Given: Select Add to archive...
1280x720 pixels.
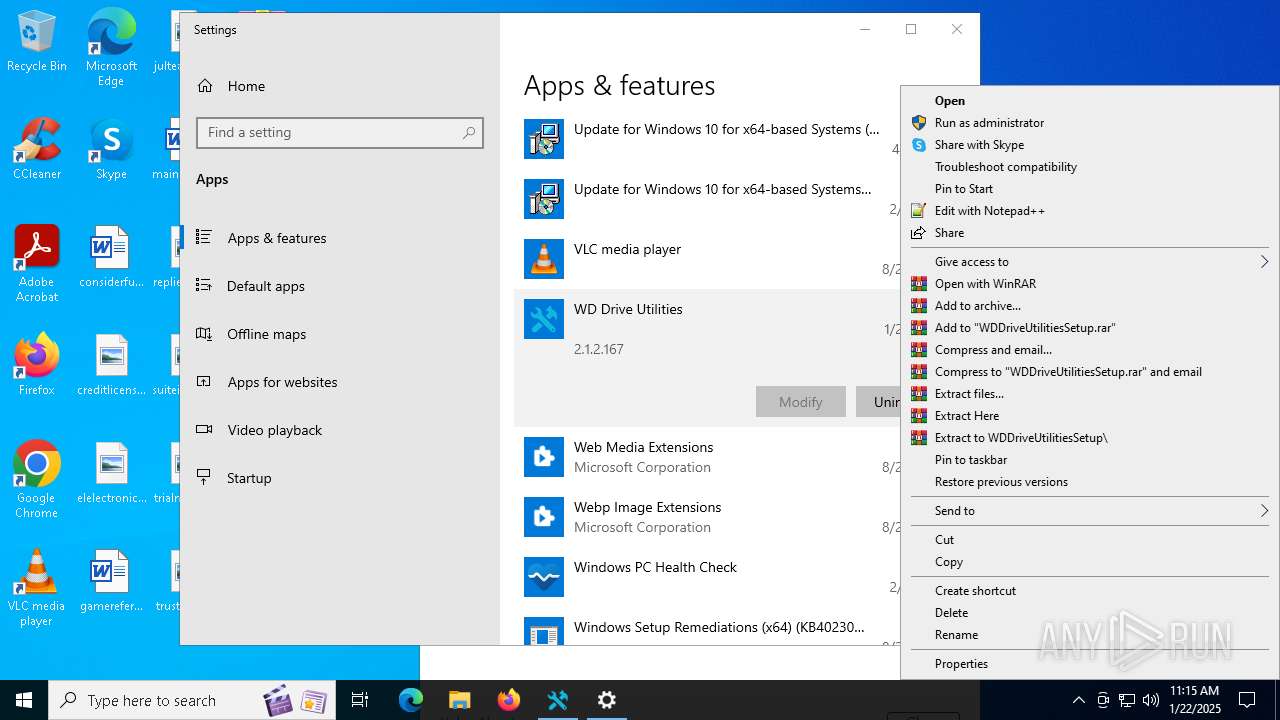Looking at the screenshot, I should pos(1090,306).
